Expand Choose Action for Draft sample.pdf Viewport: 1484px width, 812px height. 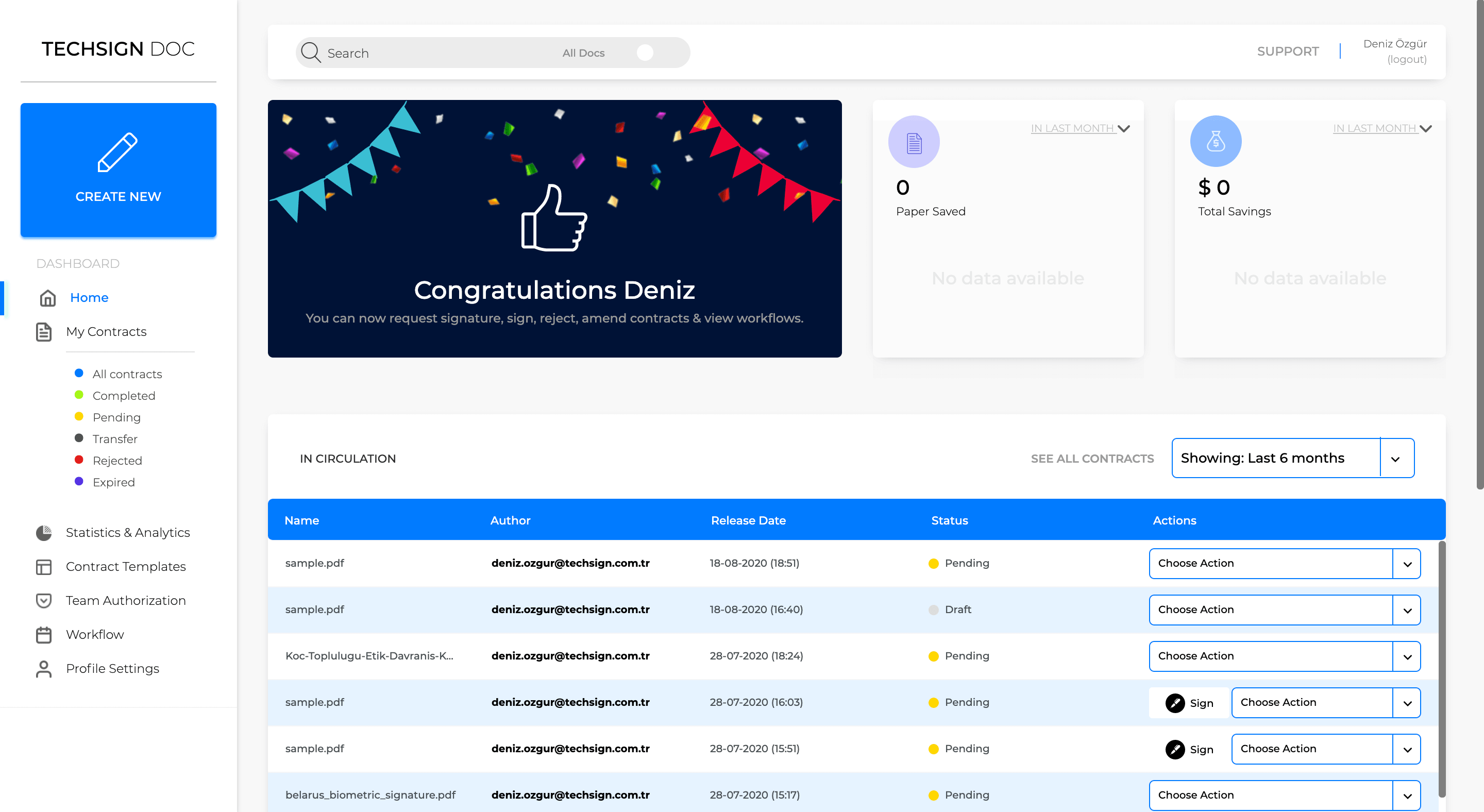click(x=1406, y=610)
